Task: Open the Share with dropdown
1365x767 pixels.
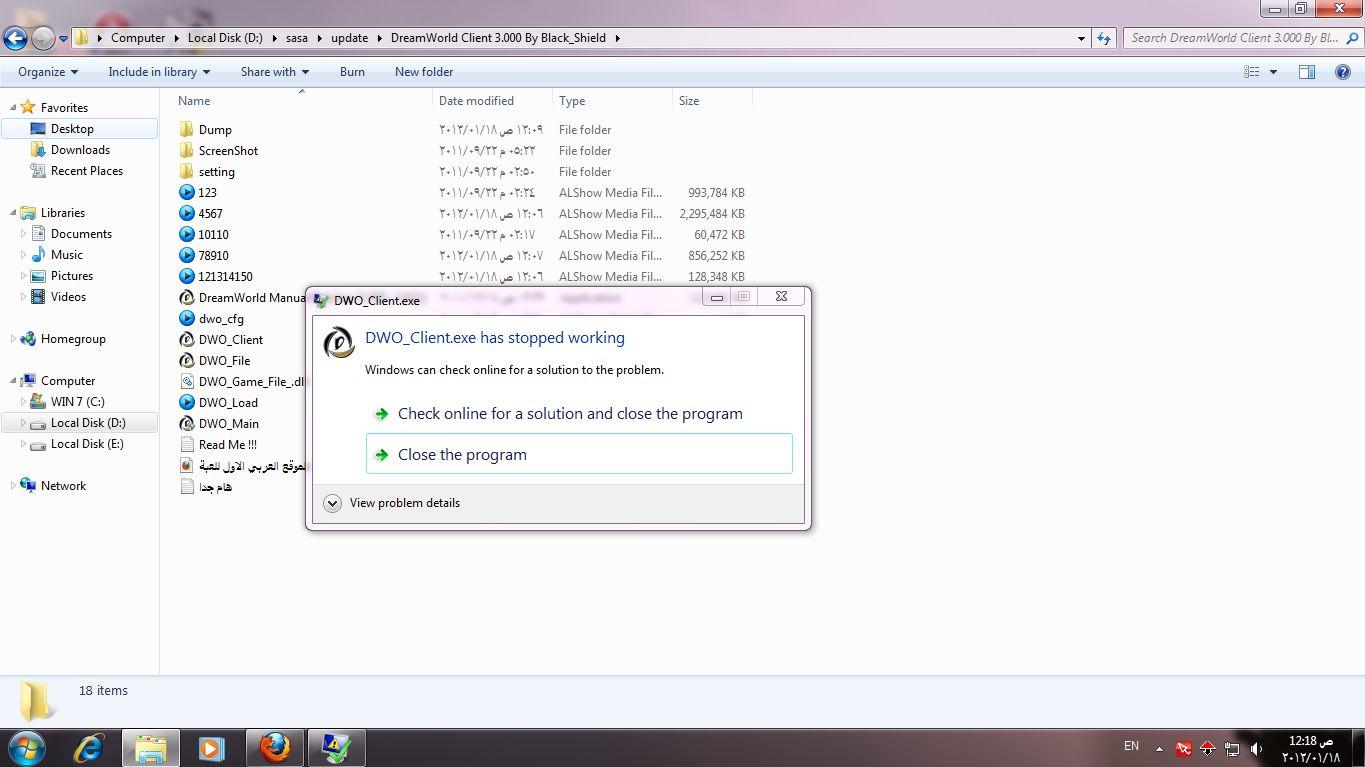Action: [x=275, y=72]
